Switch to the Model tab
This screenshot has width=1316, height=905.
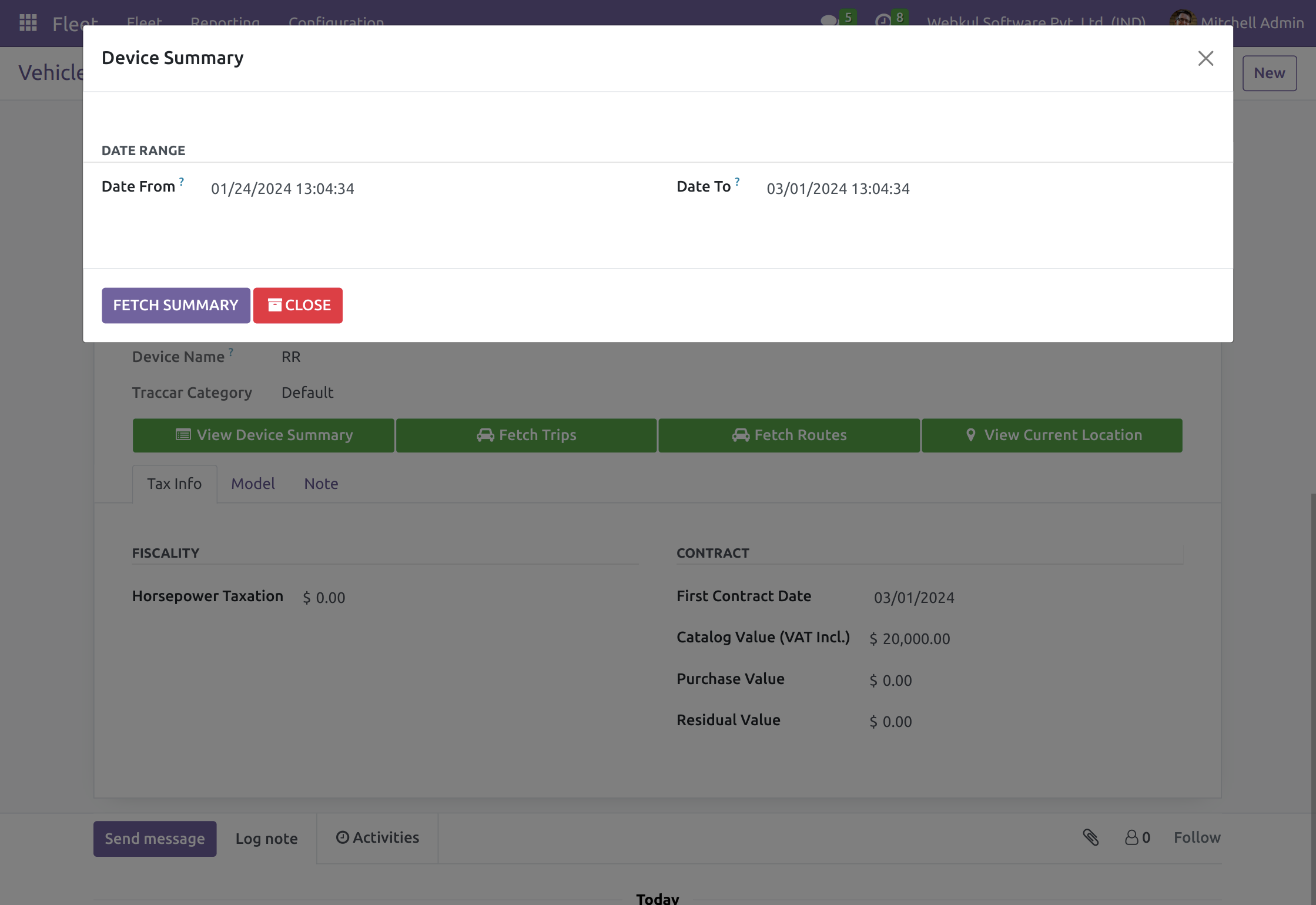coord(253,484)
